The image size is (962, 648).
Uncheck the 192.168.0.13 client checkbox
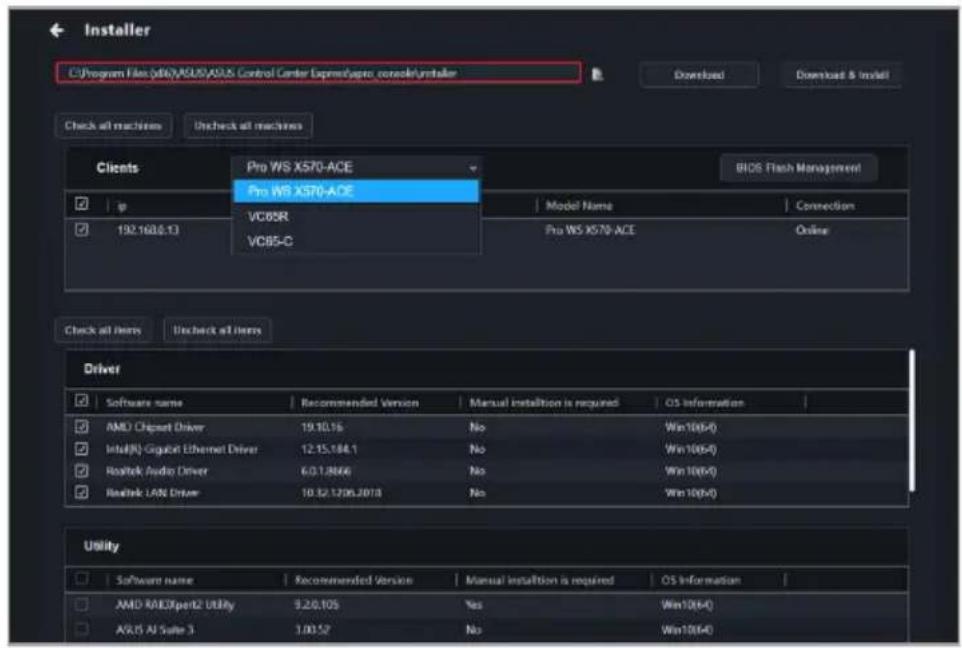(82, 230)
